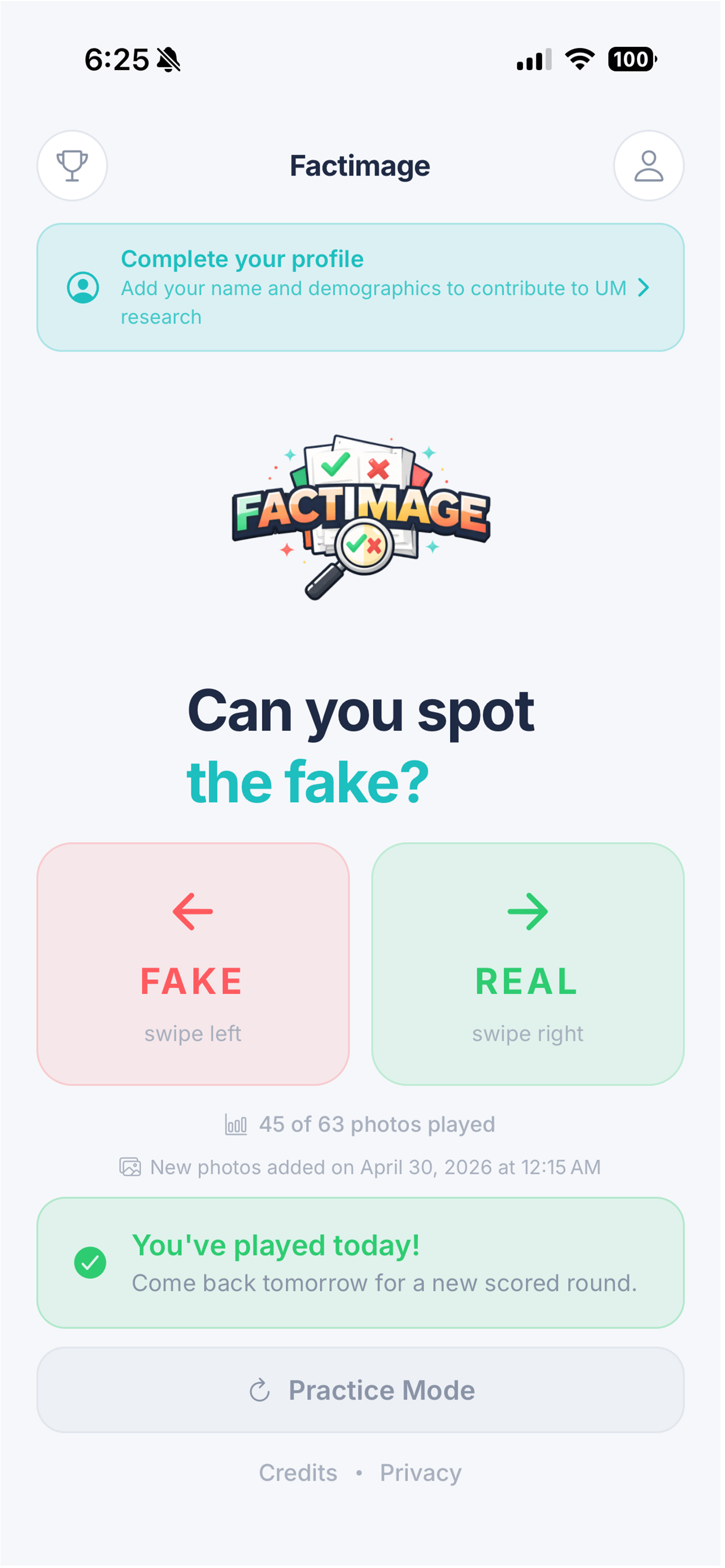Tap the teal profile avatar icon
The image size is (725, 1568).
pyautogui.click(x=84, y=287)
